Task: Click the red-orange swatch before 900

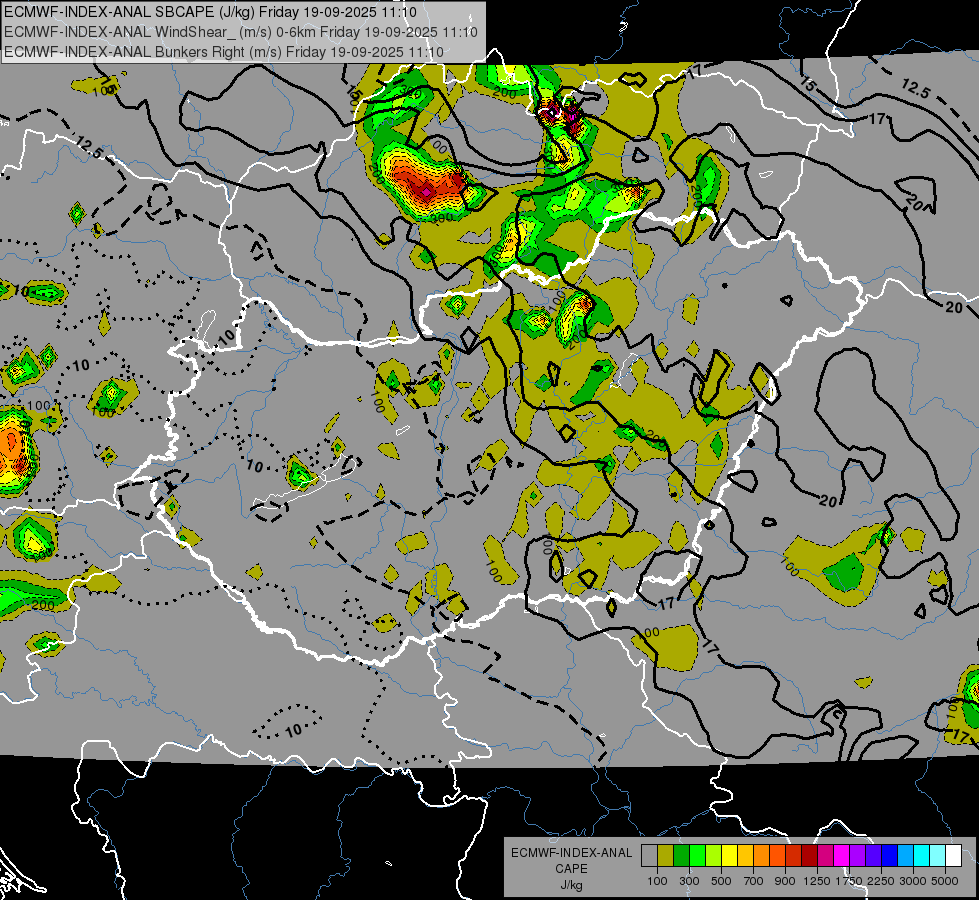Action: [777, 856]
